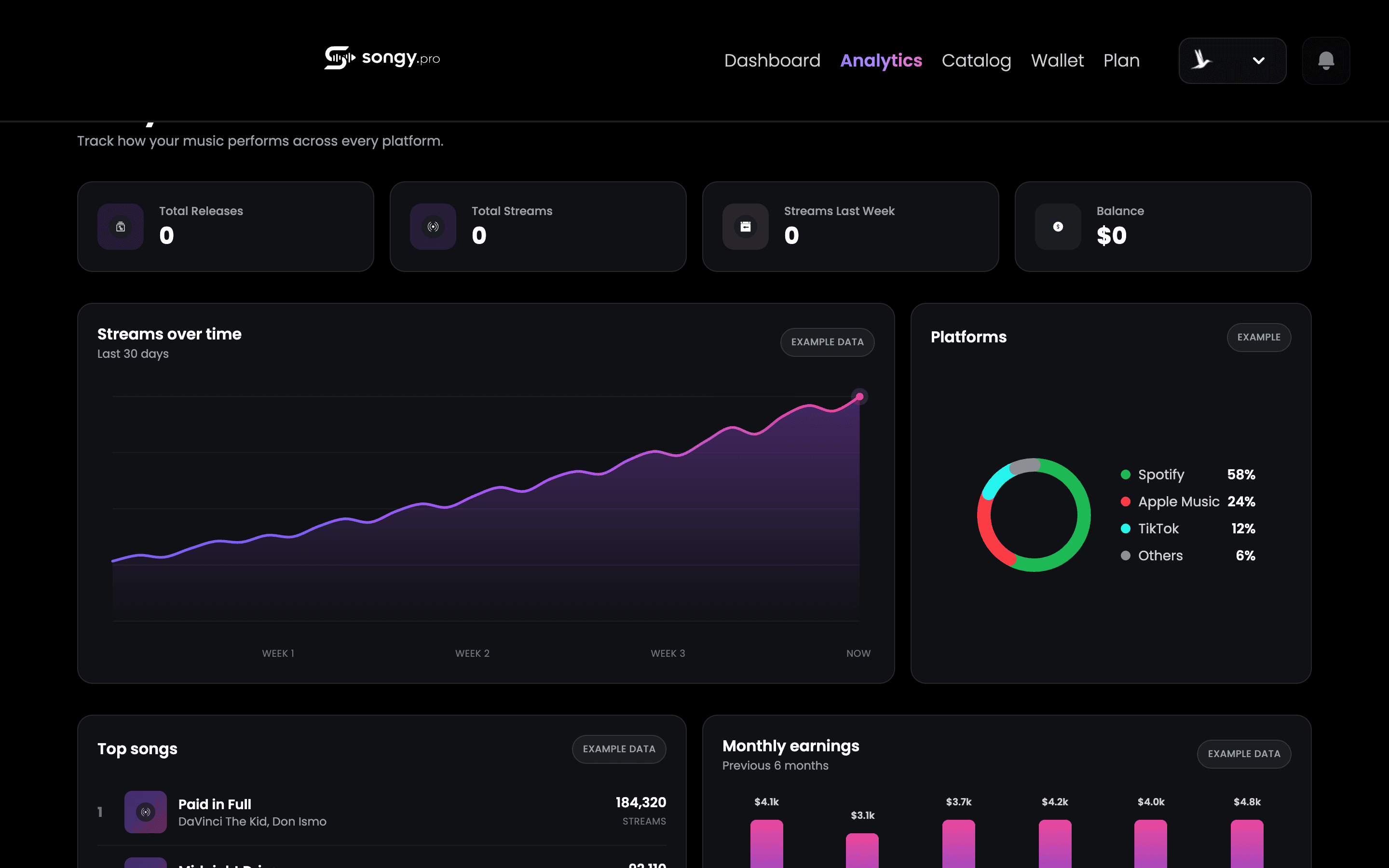Viewport: 1389px width, 868px height.
Task: Click the platforms donut chart
Action: pos(1034,515)
